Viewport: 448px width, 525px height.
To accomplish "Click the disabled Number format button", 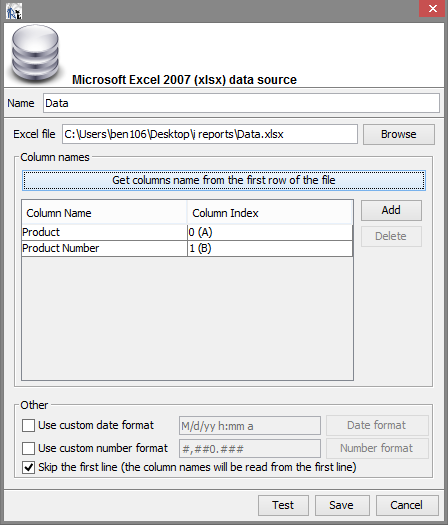I will 377,448.
